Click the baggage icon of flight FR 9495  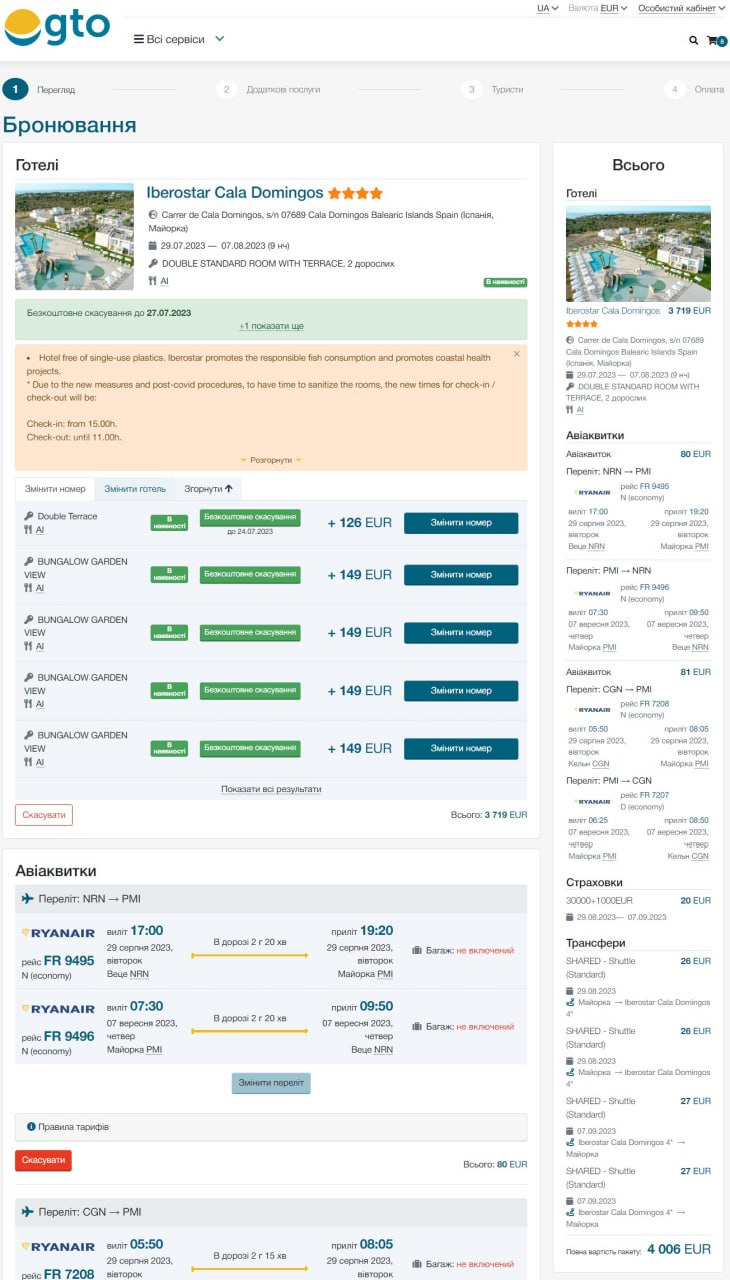tap(417, 951)
